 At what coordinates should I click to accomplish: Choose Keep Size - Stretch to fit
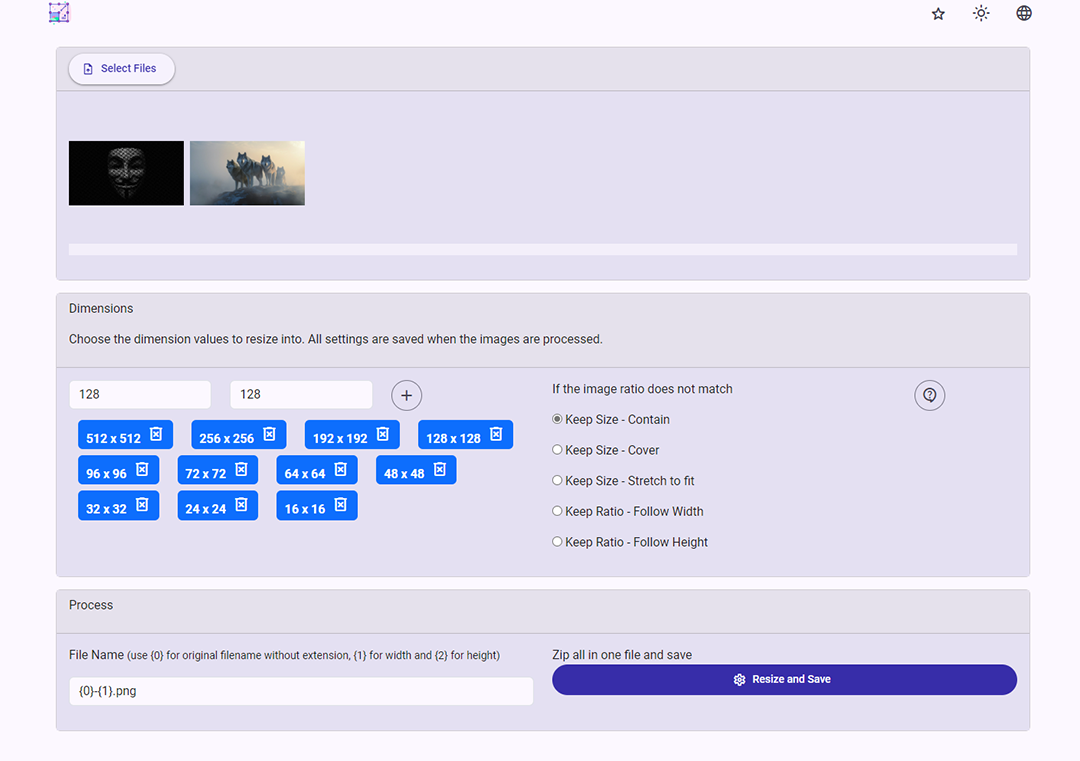click(x=558, y=481)
